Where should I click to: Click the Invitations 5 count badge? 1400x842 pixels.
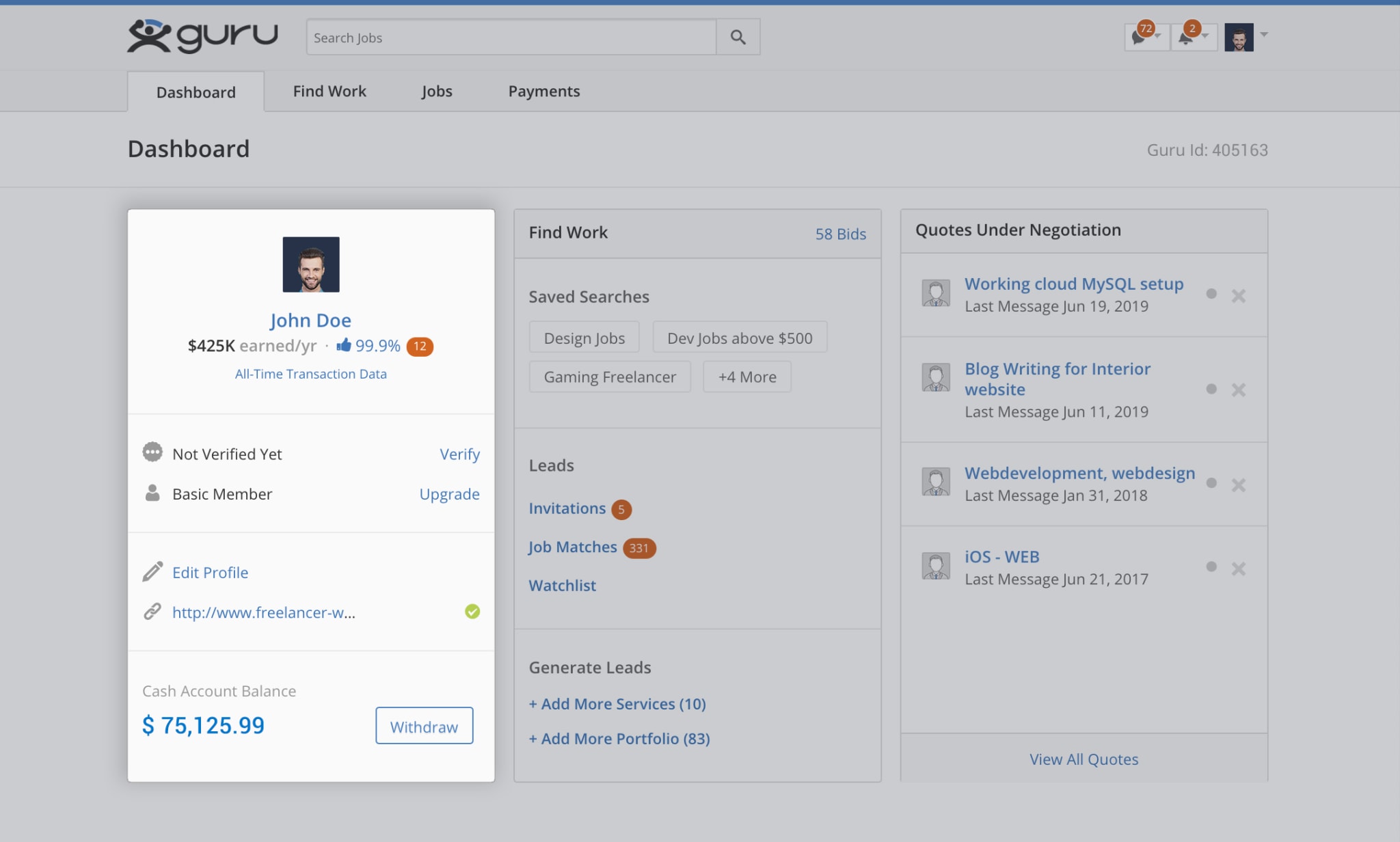621,509
